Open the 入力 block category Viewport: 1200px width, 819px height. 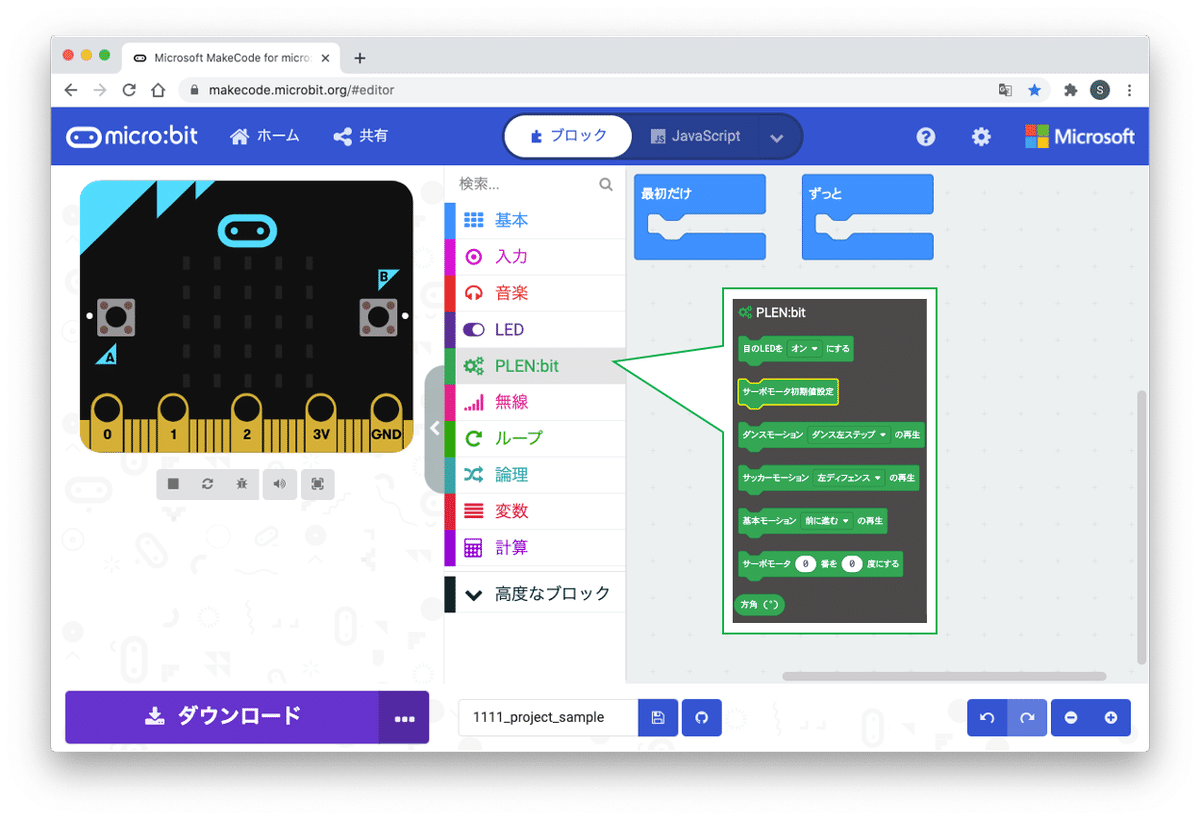tap(535, 257)
